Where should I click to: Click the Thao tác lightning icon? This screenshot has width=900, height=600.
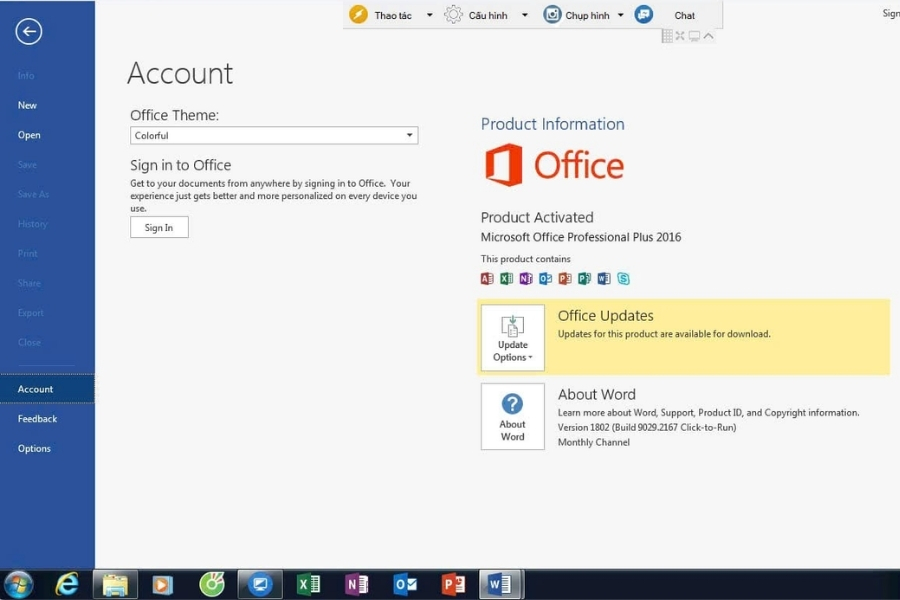[x=357, y=14]
